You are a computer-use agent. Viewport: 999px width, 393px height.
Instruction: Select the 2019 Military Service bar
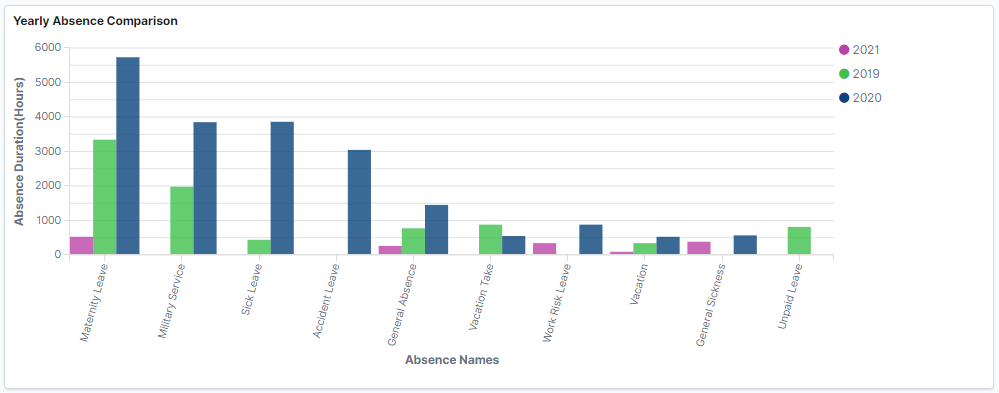[182, 220]
